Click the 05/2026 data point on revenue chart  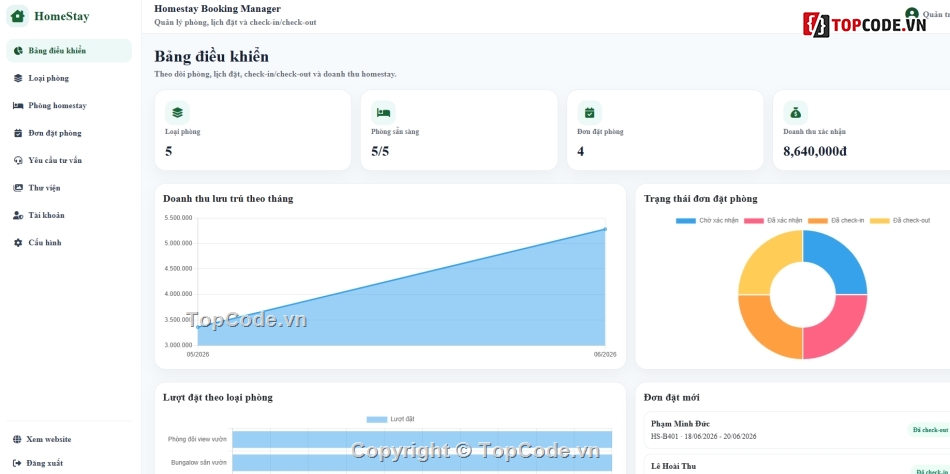tap(198, 327)
